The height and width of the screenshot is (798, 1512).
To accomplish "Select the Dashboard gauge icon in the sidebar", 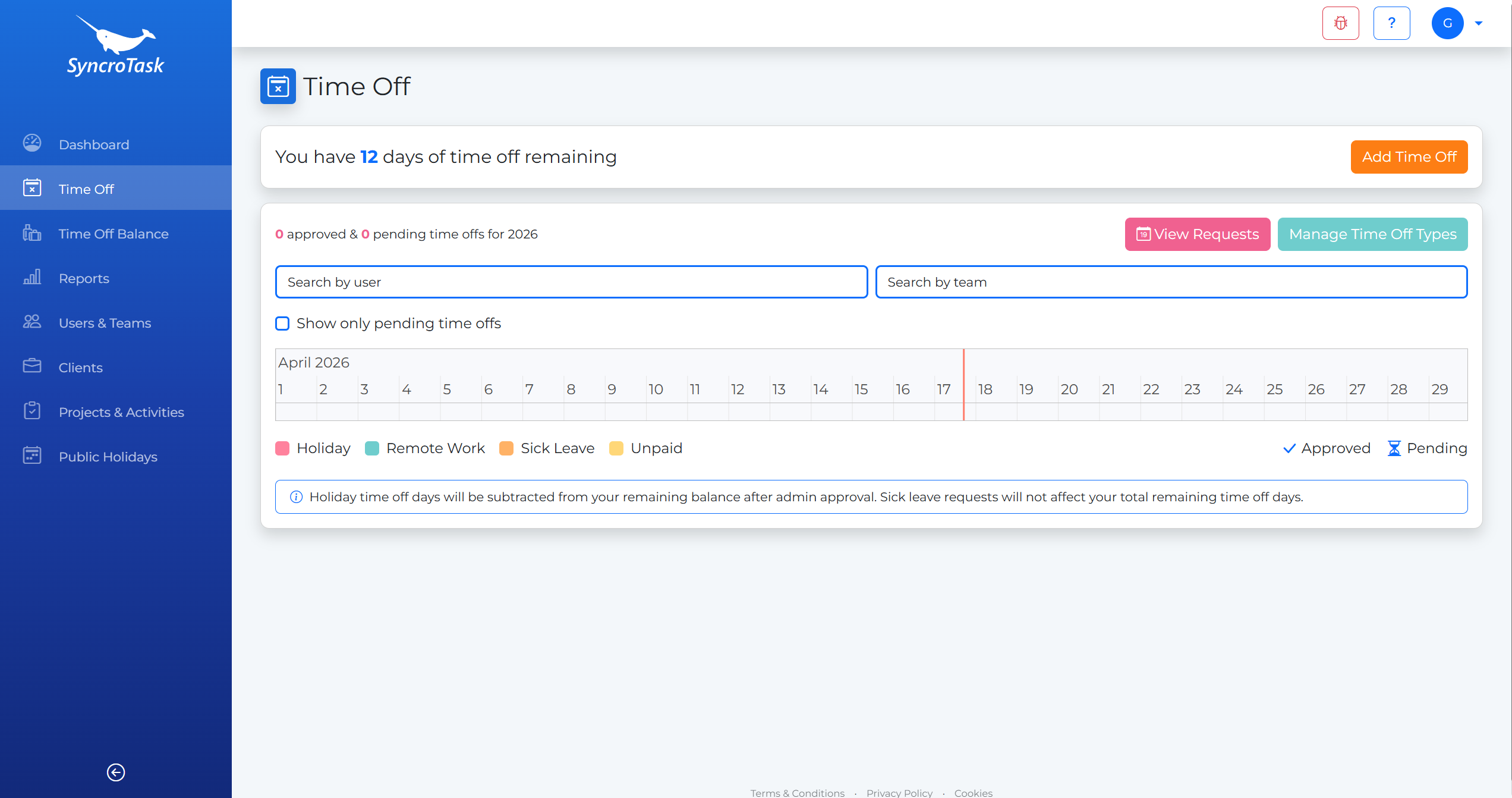I will (x=31, y=143).
